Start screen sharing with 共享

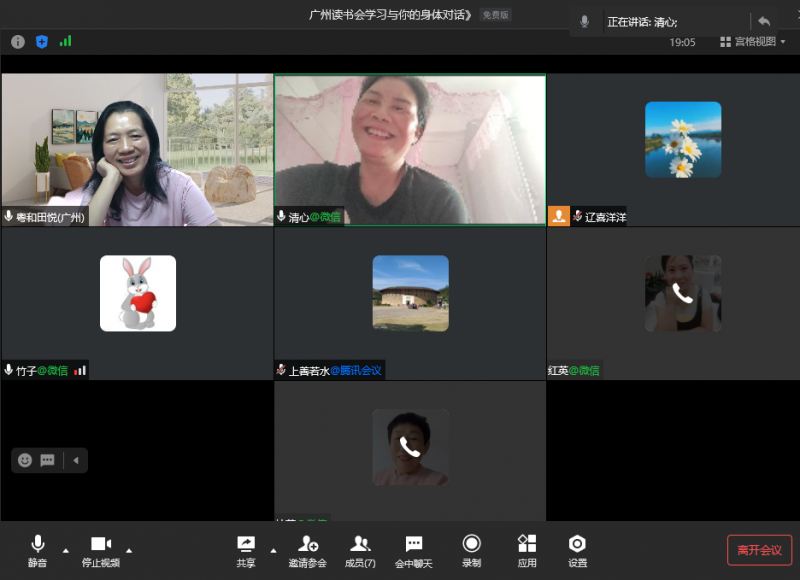coord(246,549)
